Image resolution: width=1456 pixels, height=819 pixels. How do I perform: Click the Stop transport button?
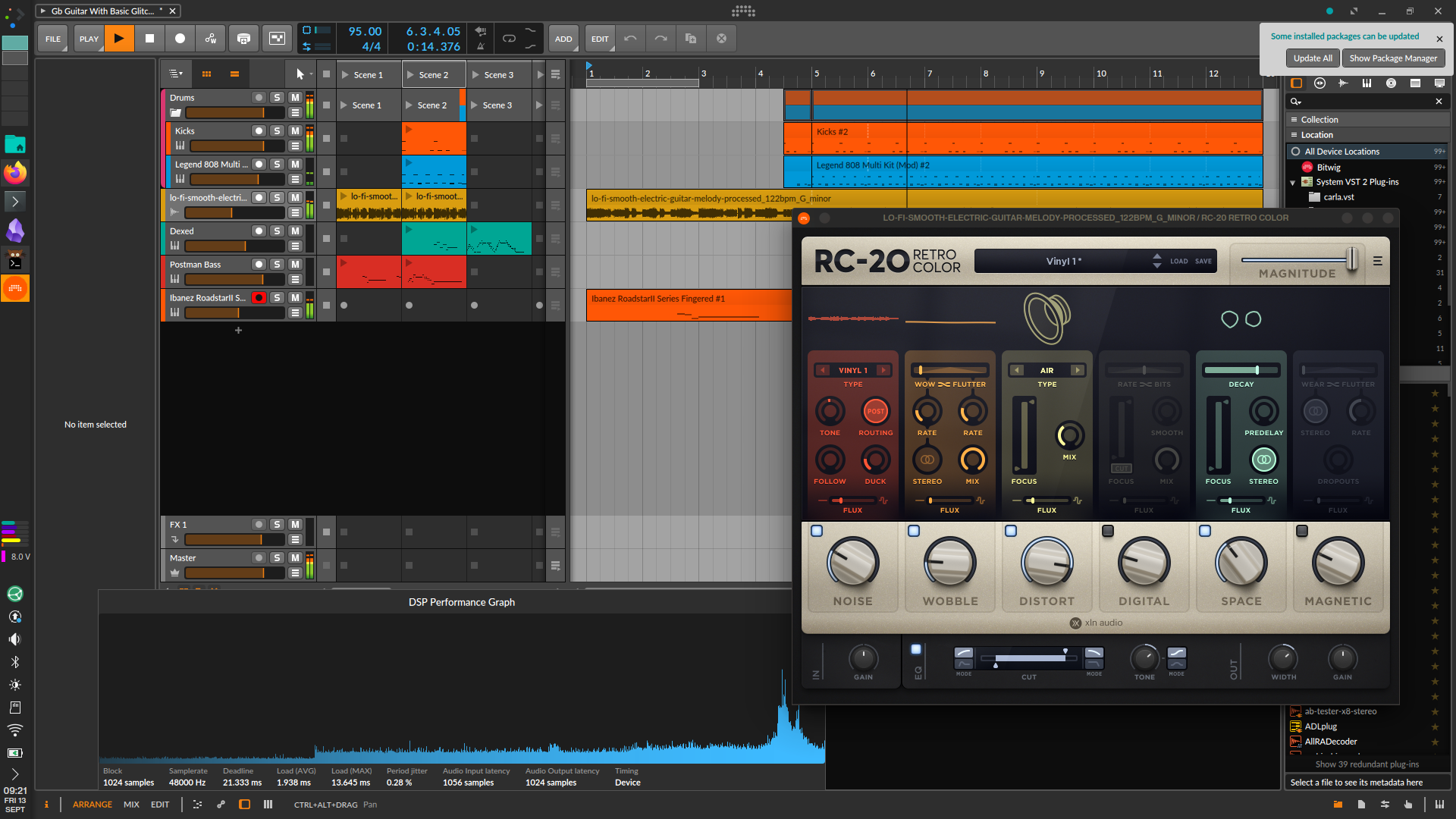[x=149, y=39]
